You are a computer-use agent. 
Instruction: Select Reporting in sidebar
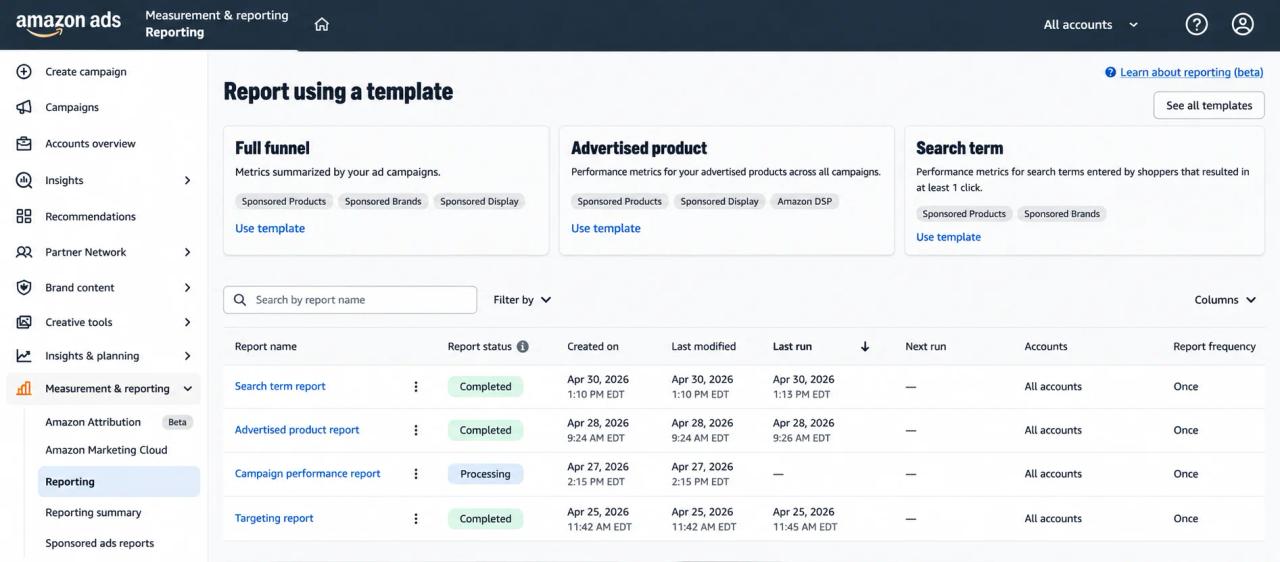[119, 482]
